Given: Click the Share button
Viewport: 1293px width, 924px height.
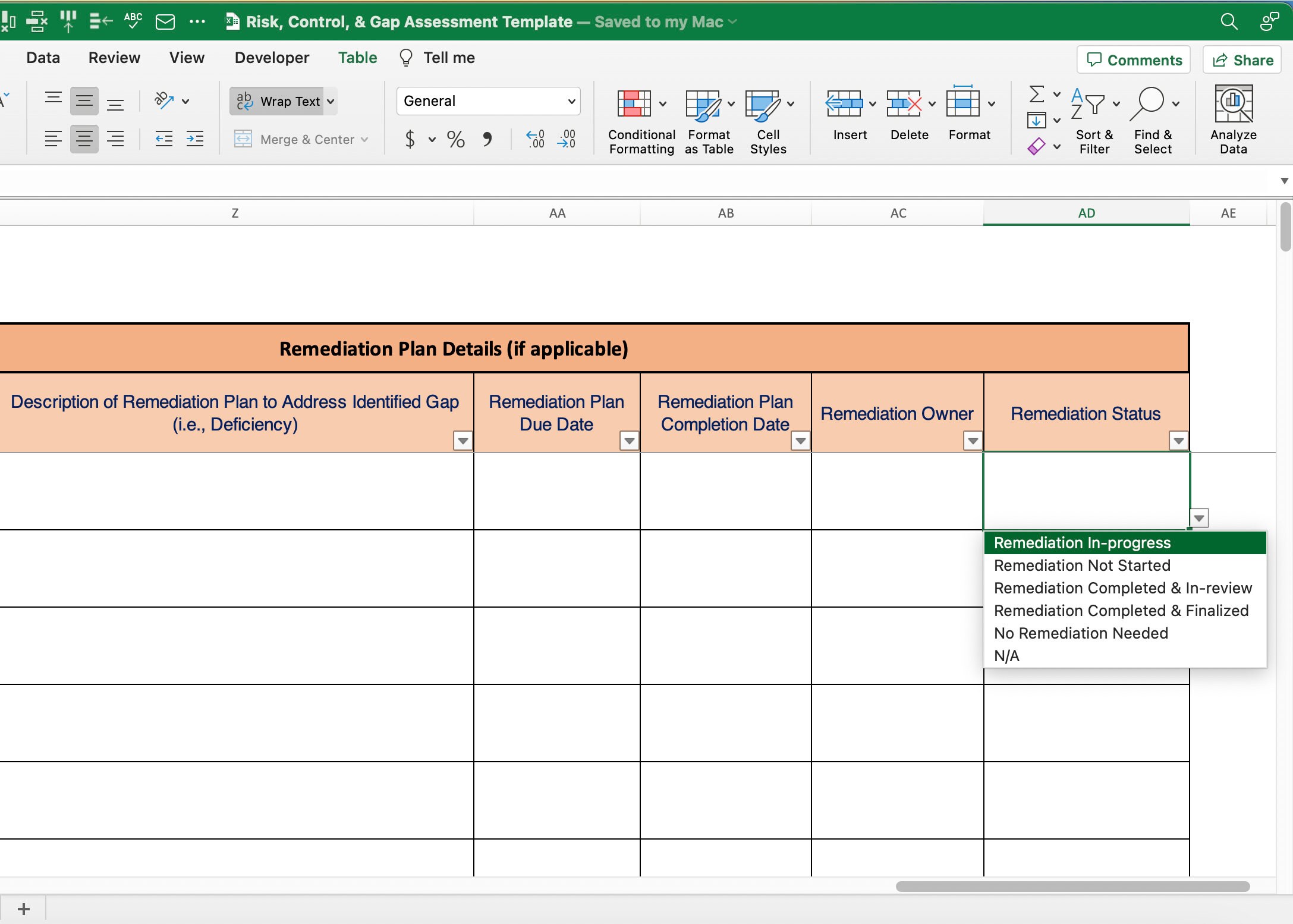Looking at the screenshot, I should [x=1241, y=59].
